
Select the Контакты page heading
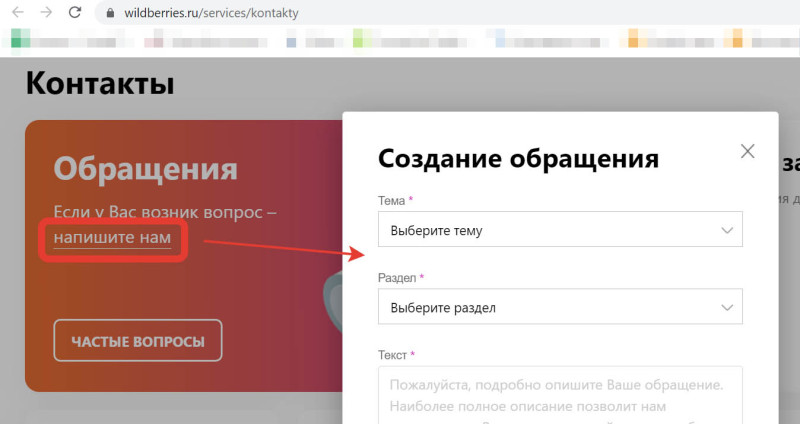coord(100,83)
